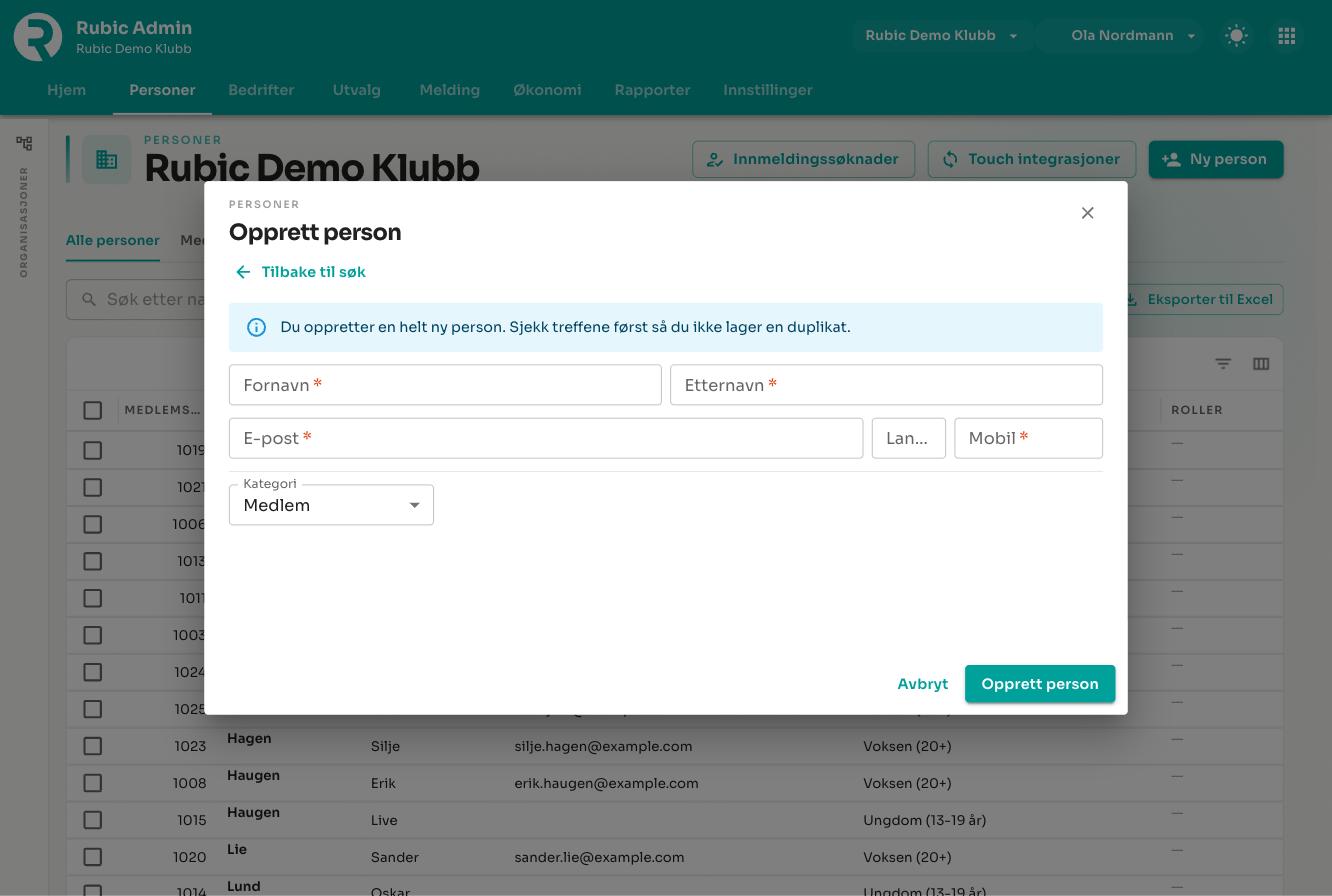Check the box for member 1023 Hagen
Screen dimensions: 1332x896
tap(93, 746)
